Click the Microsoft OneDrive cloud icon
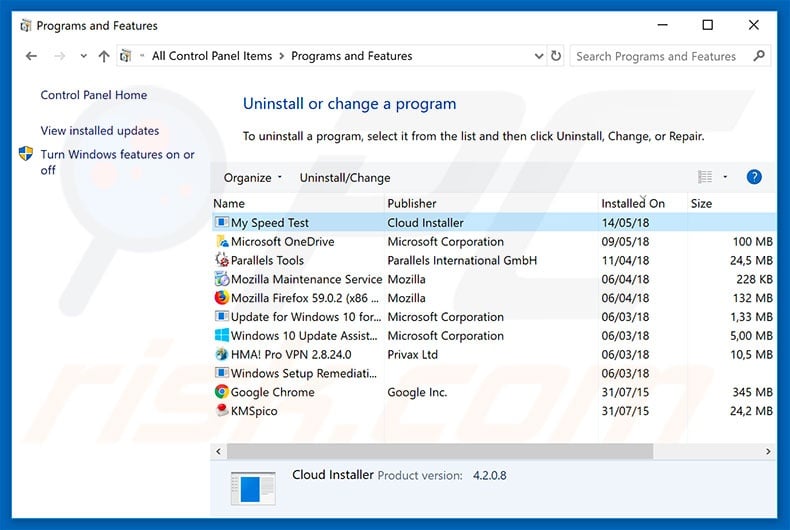This screenshot has width=790, height=530. point(222,242)
